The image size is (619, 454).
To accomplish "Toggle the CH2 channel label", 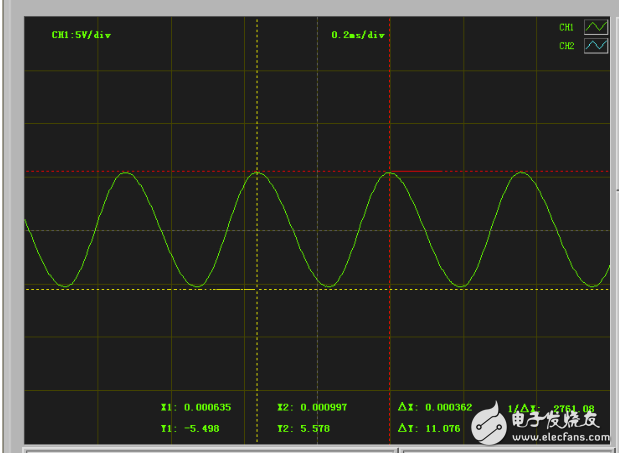I will point(567,46).
